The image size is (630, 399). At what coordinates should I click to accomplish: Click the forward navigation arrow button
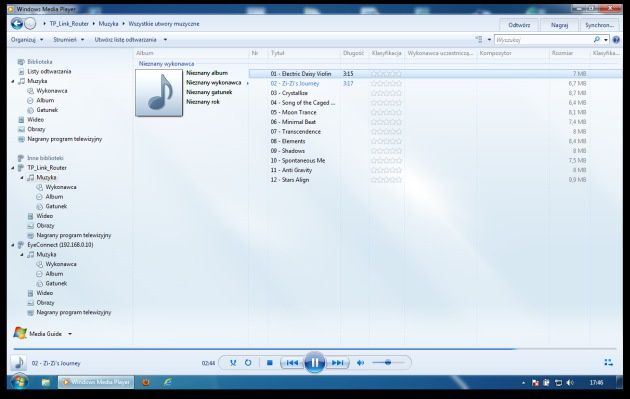coord(31,24)
